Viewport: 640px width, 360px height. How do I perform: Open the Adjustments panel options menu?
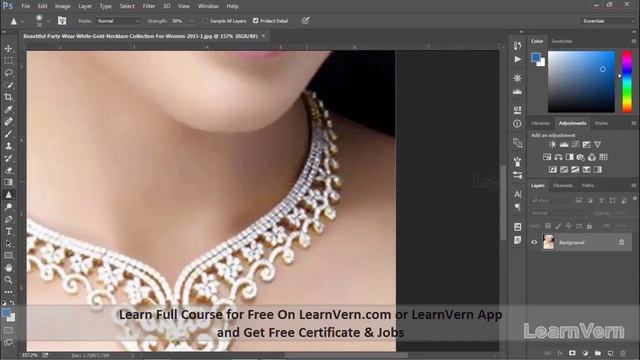click(633, 123)
